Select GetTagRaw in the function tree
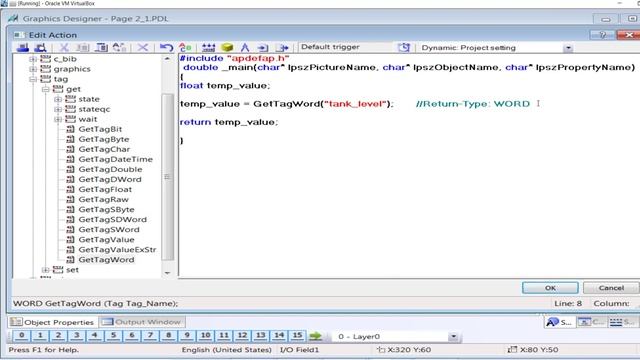The image size is (640, 360). (103, 200)
